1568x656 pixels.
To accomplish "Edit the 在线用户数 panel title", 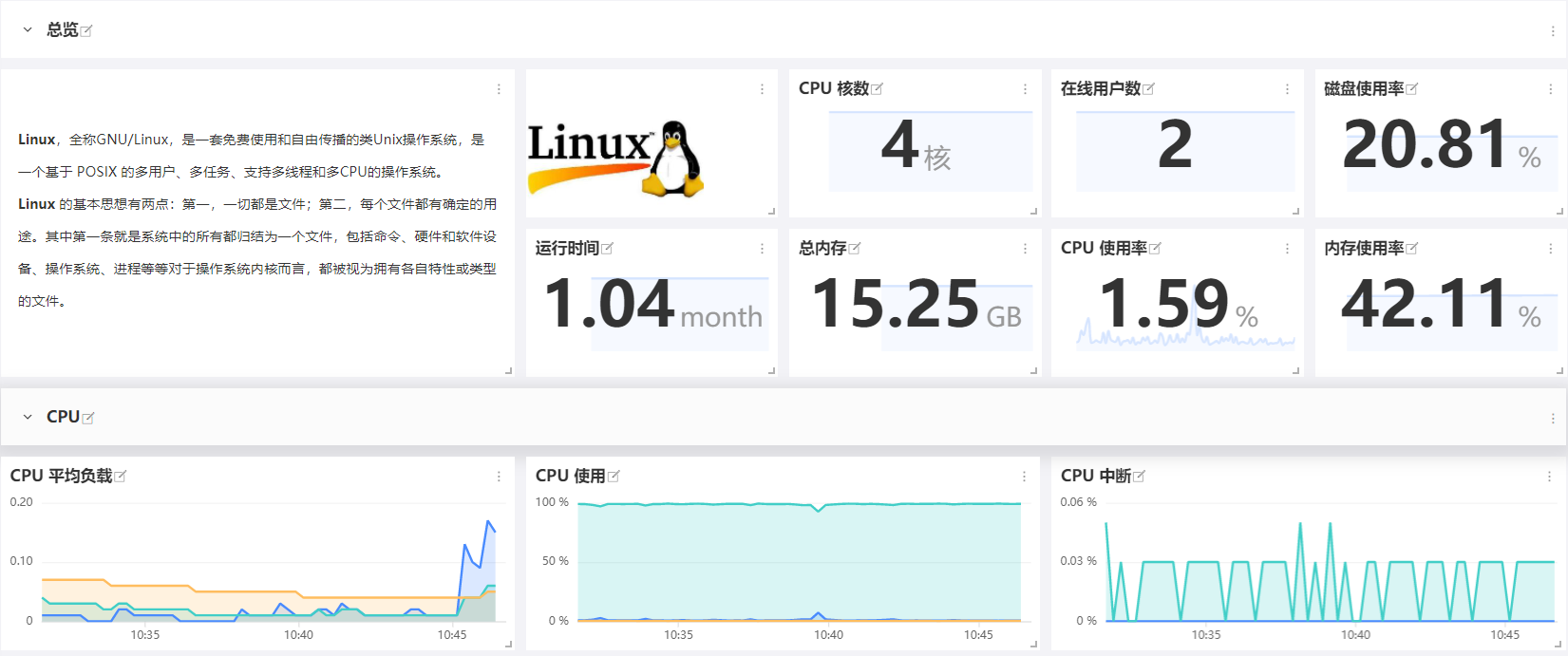I will [x=1148, y=89].
